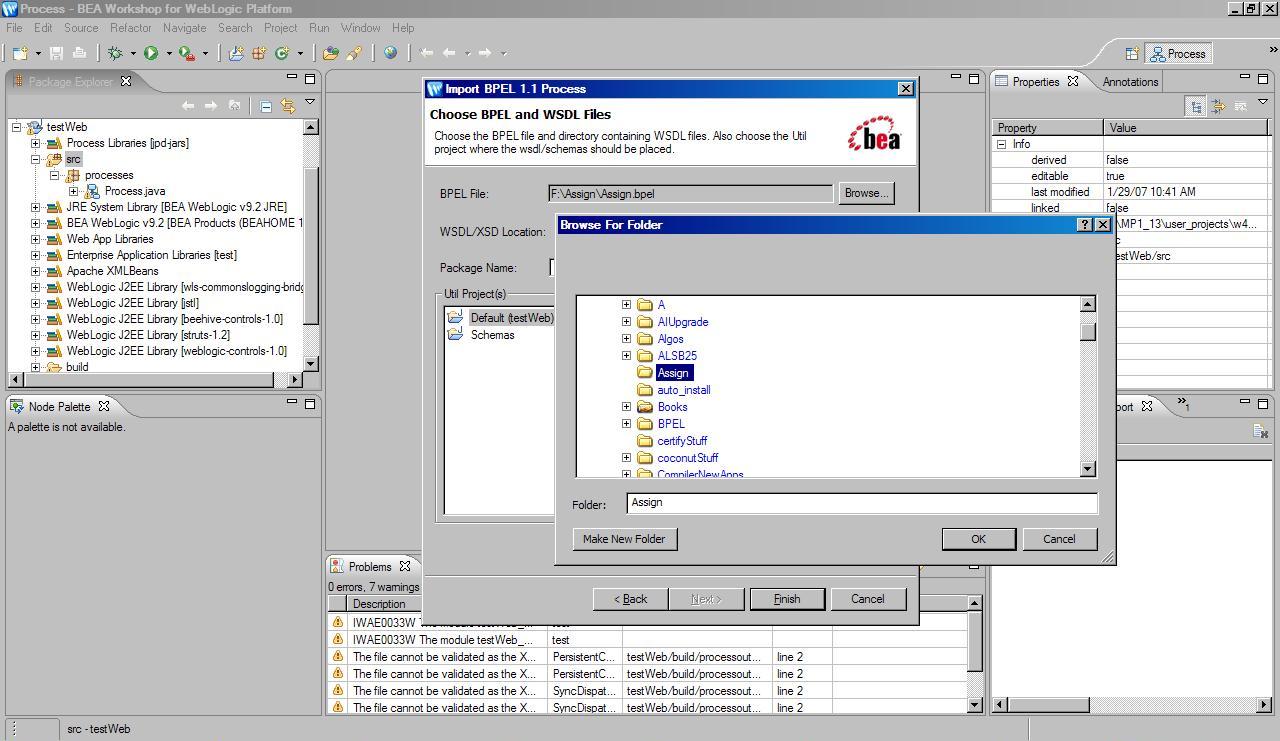Click Cancel in Browse For Folder dialog
This screenshot has width=1280, height=741.
pos(1059,539)
